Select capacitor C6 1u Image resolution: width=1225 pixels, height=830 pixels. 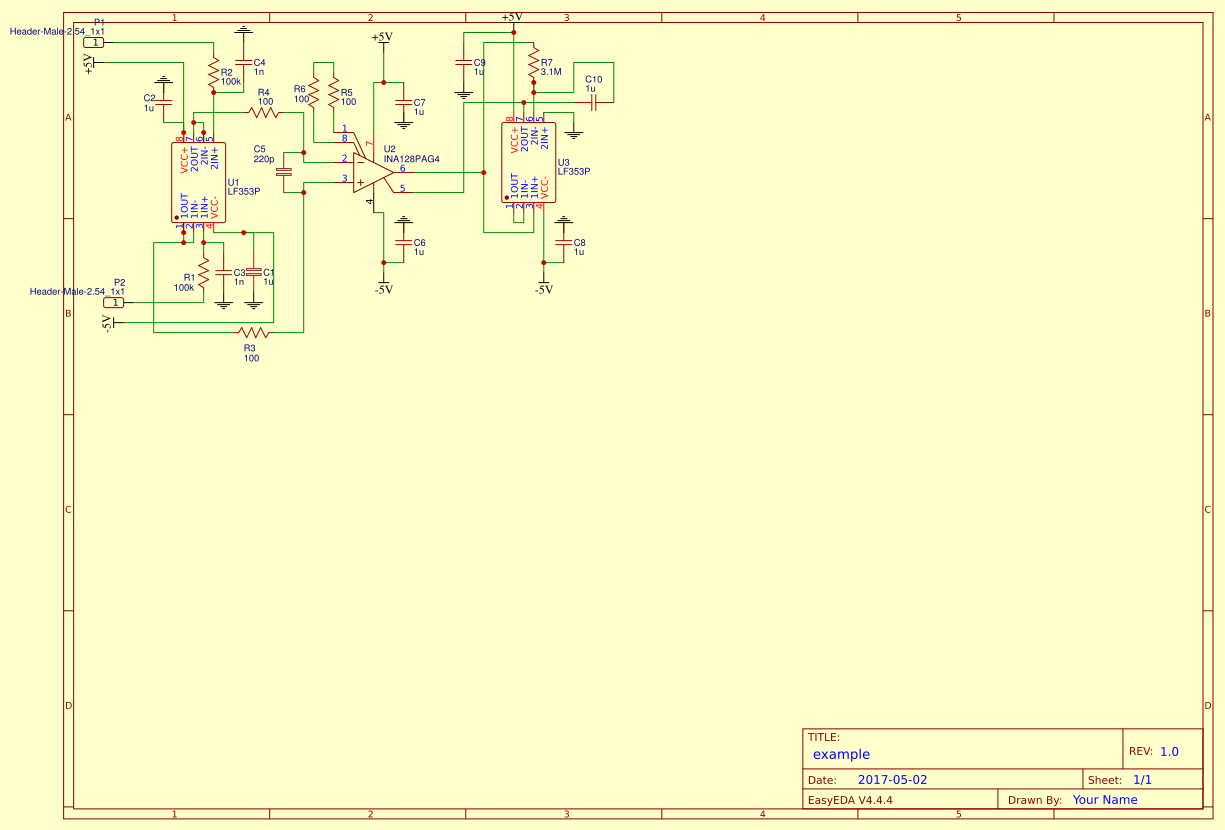403,242
